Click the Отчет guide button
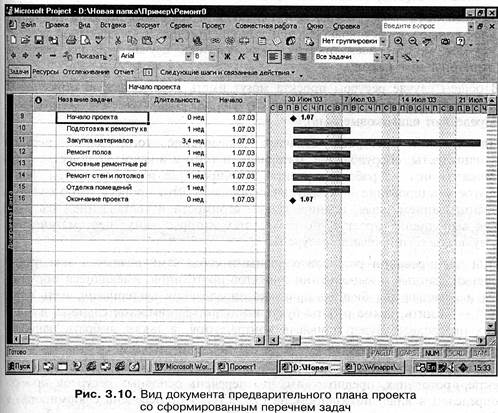The width and height of the screenshot is (498, 413). click(x=124, y=72)
